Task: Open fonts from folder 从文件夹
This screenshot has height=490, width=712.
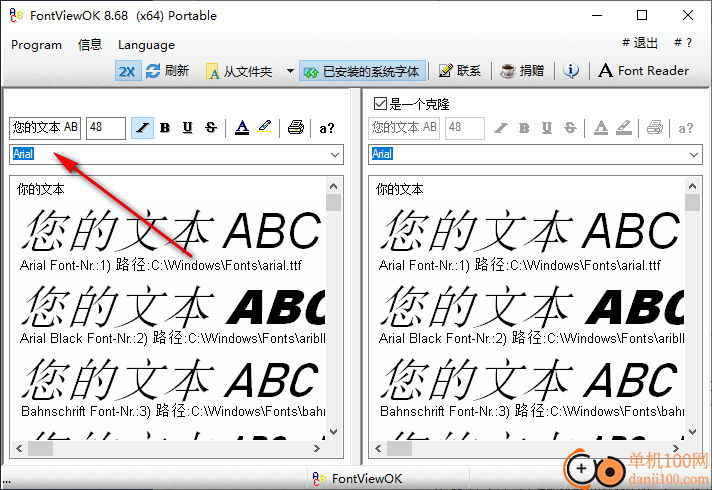Action: [x=239, y=71]
